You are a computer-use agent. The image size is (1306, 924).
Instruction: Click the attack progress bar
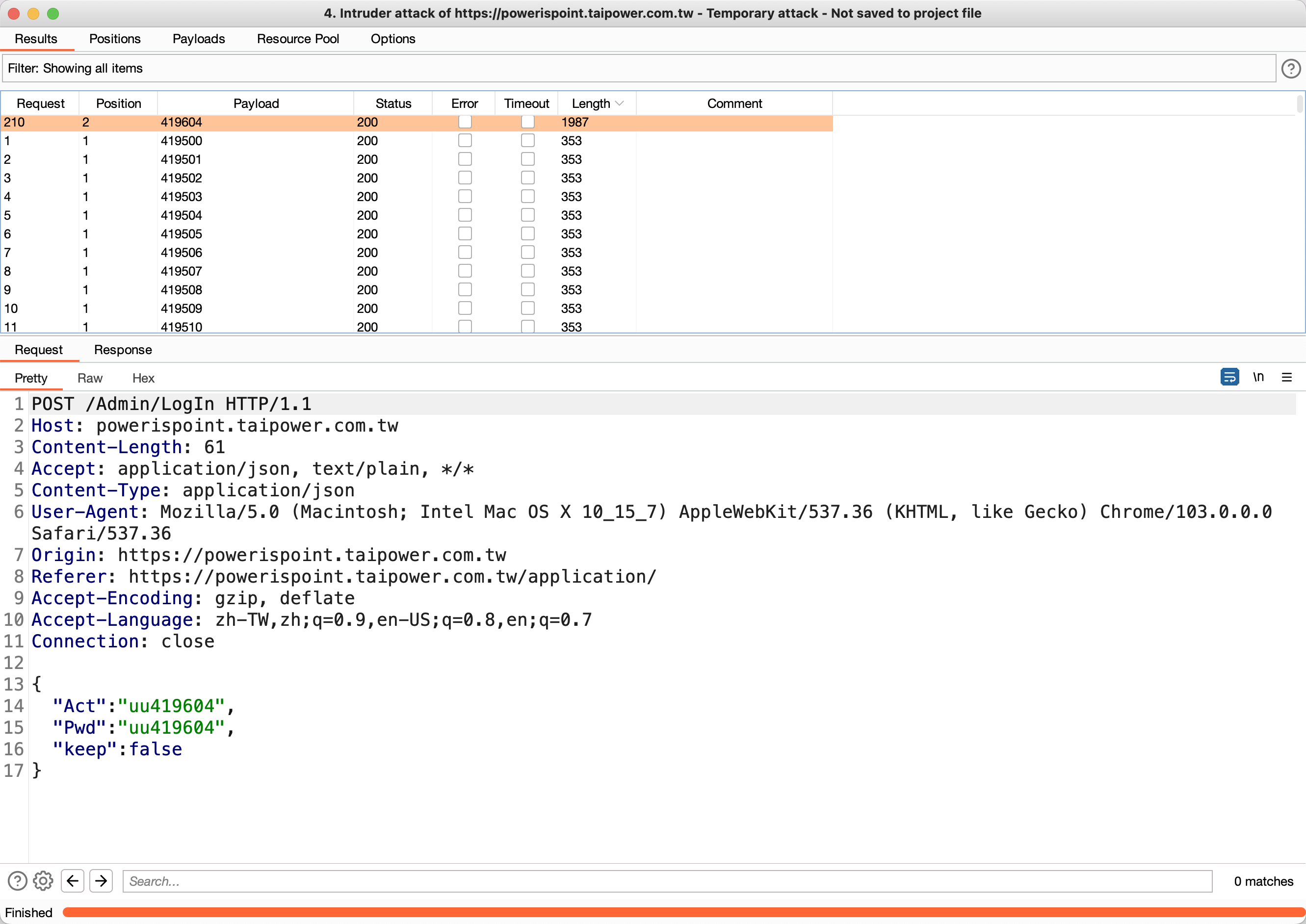[x=683, y=912]
